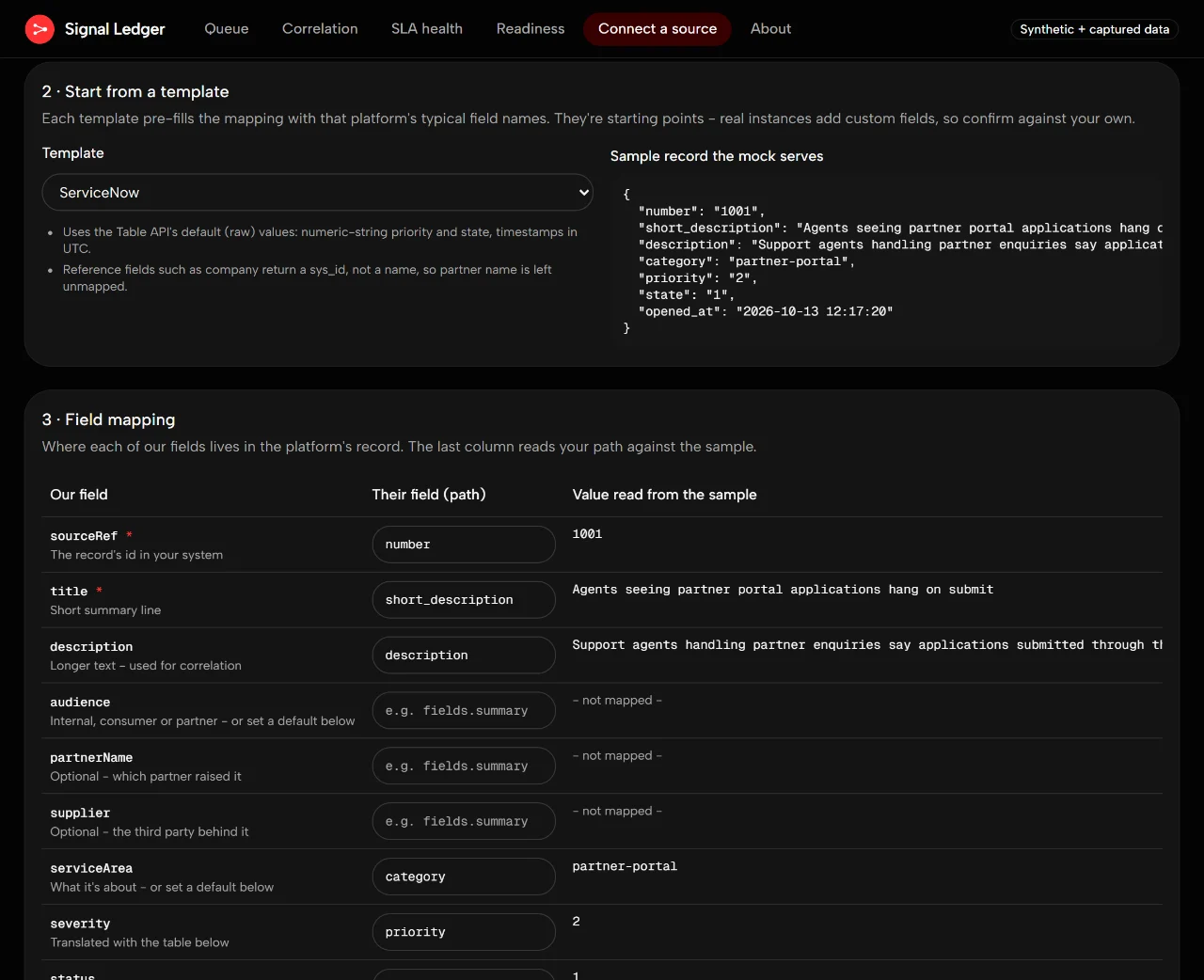
Task: Edit the title path field 'short_description'
Action: [x=464, y=600]
